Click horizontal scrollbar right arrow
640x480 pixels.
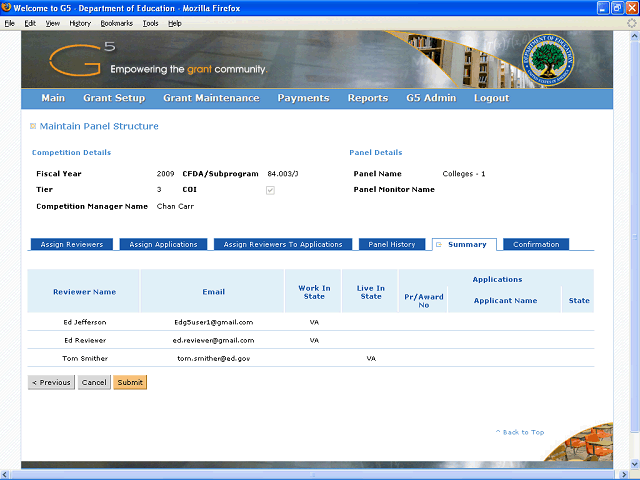[624, 475]
